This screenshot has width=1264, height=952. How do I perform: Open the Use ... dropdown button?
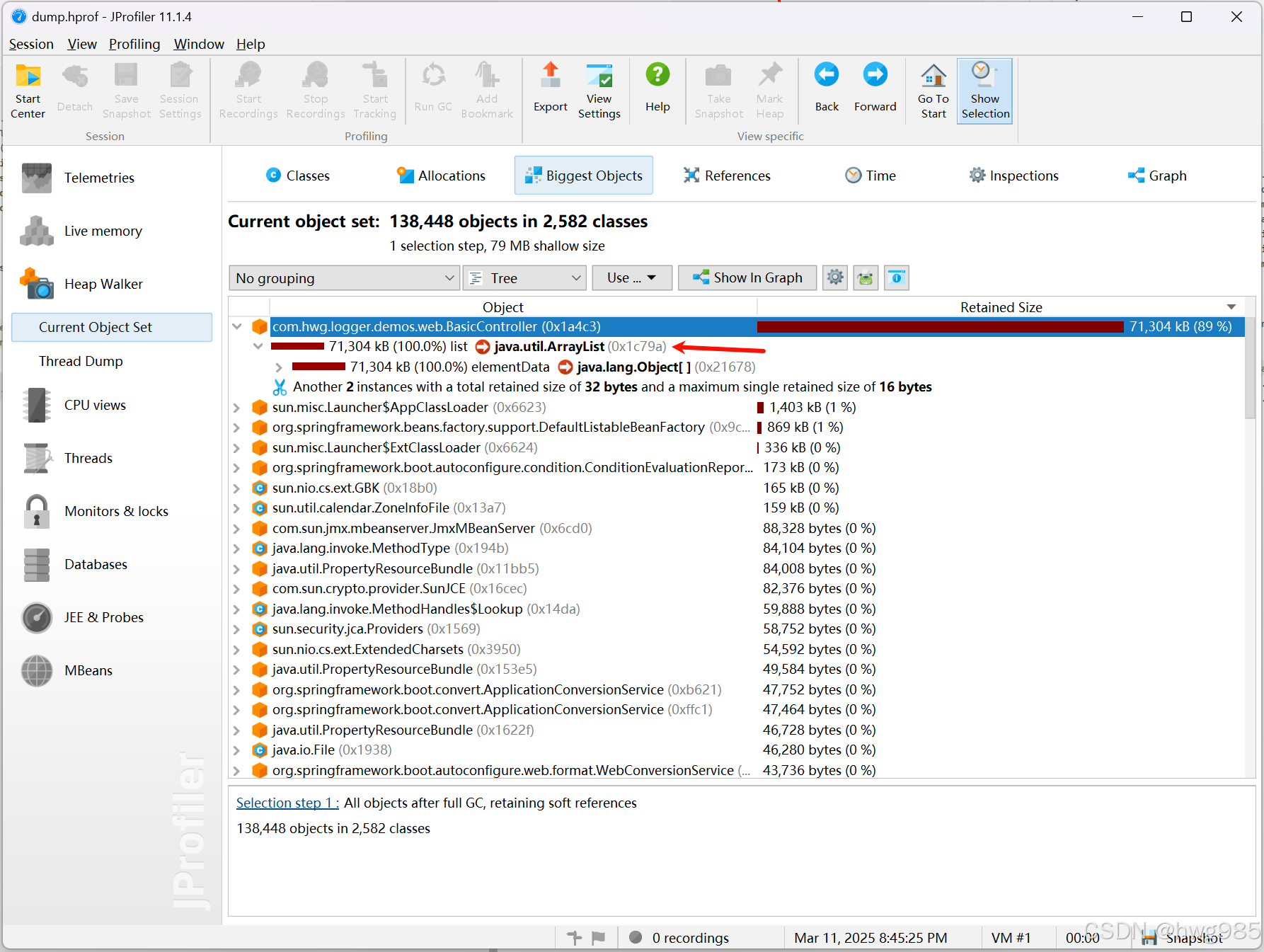point(631,278)
